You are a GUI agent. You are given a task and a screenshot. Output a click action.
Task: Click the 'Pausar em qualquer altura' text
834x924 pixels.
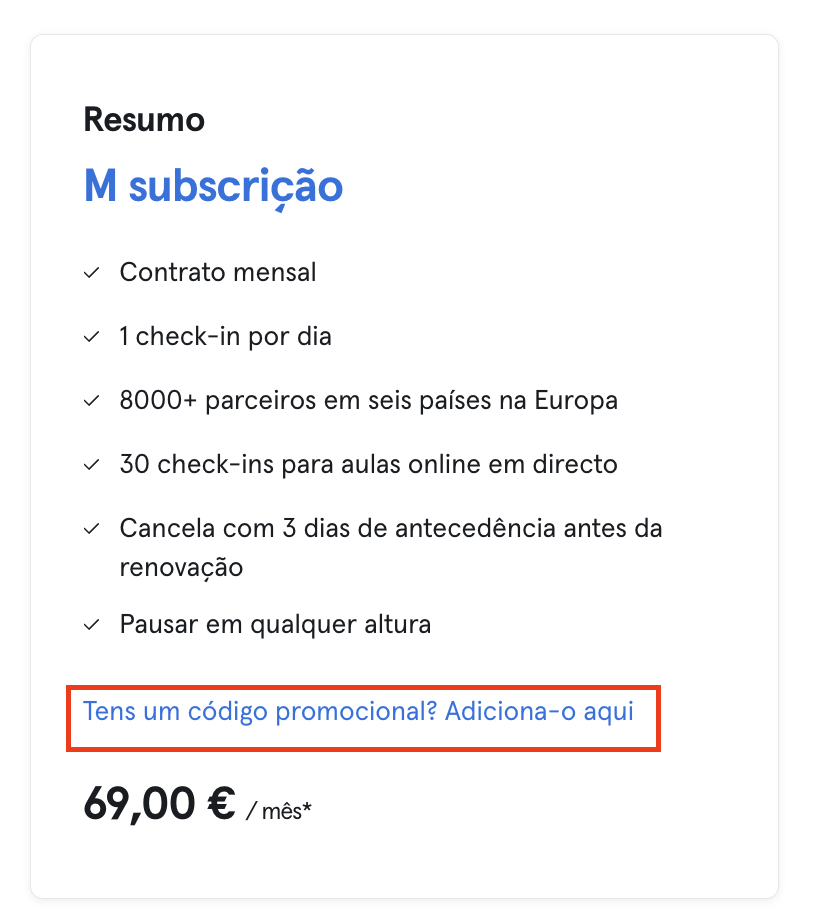coord(275,625)
